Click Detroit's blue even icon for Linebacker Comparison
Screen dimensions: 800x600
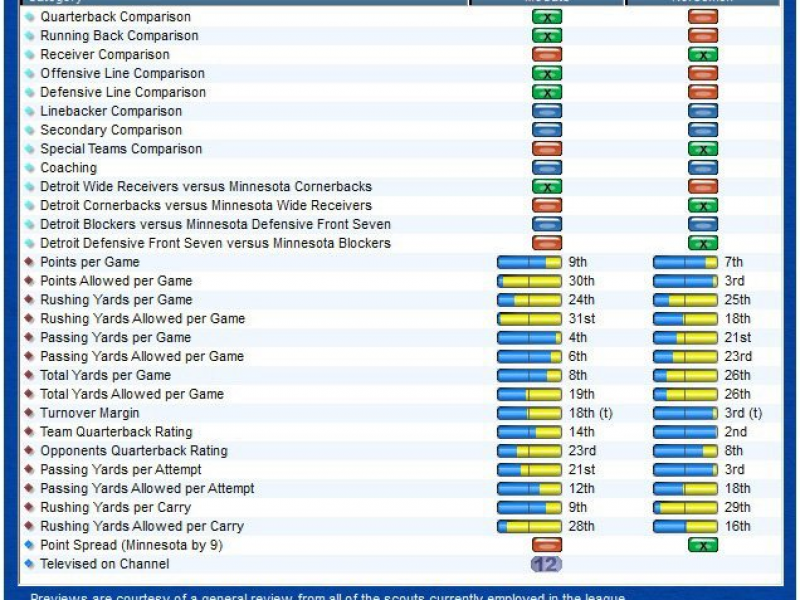click(x=547, y=111)
